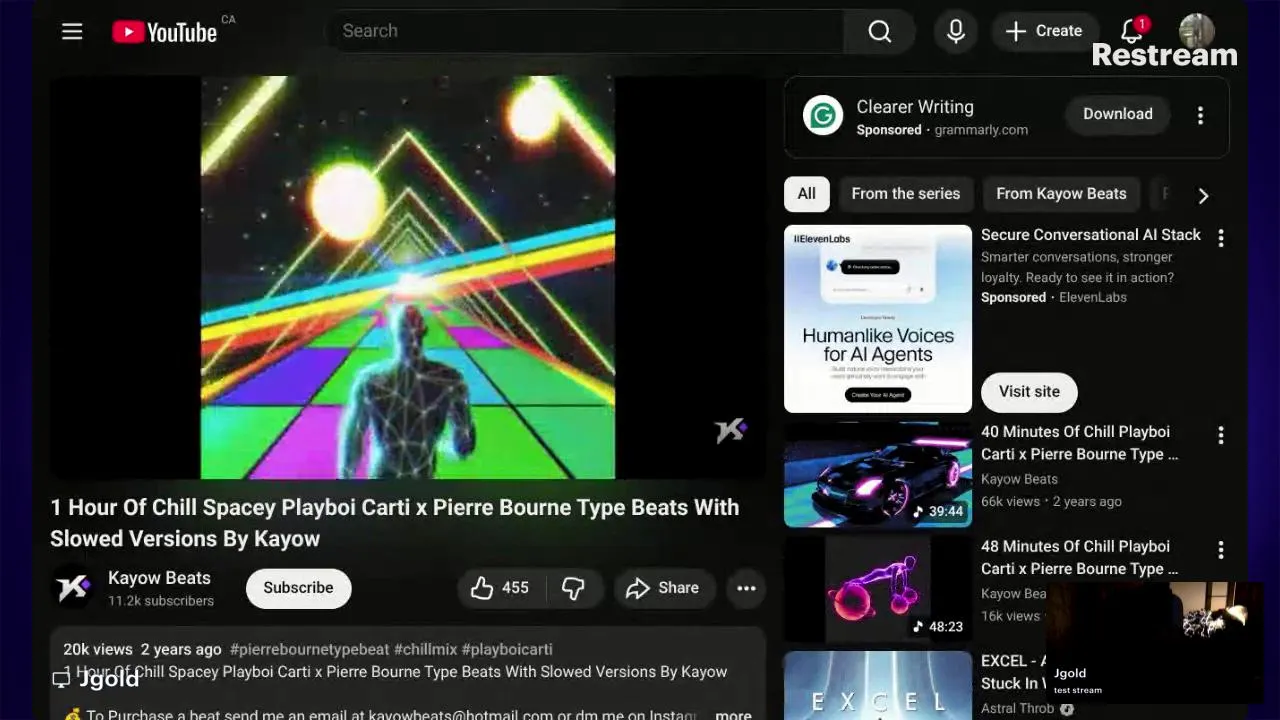This screenshot has height=720, width=1280.
Task: Open 48 Minutes video thumbnail
Action: pyautogui.click(x=878, y=590)
